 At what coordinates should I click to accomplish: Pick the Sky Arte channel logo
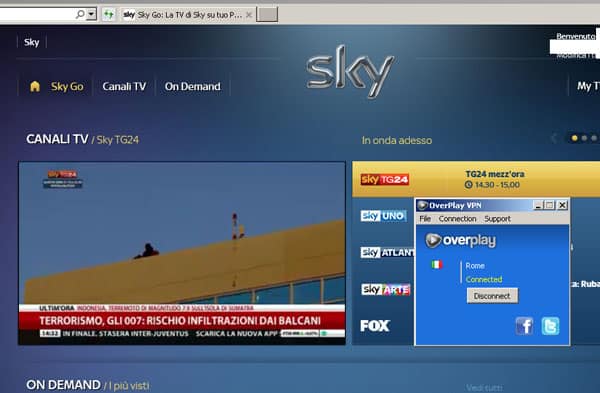pos(385,289)
